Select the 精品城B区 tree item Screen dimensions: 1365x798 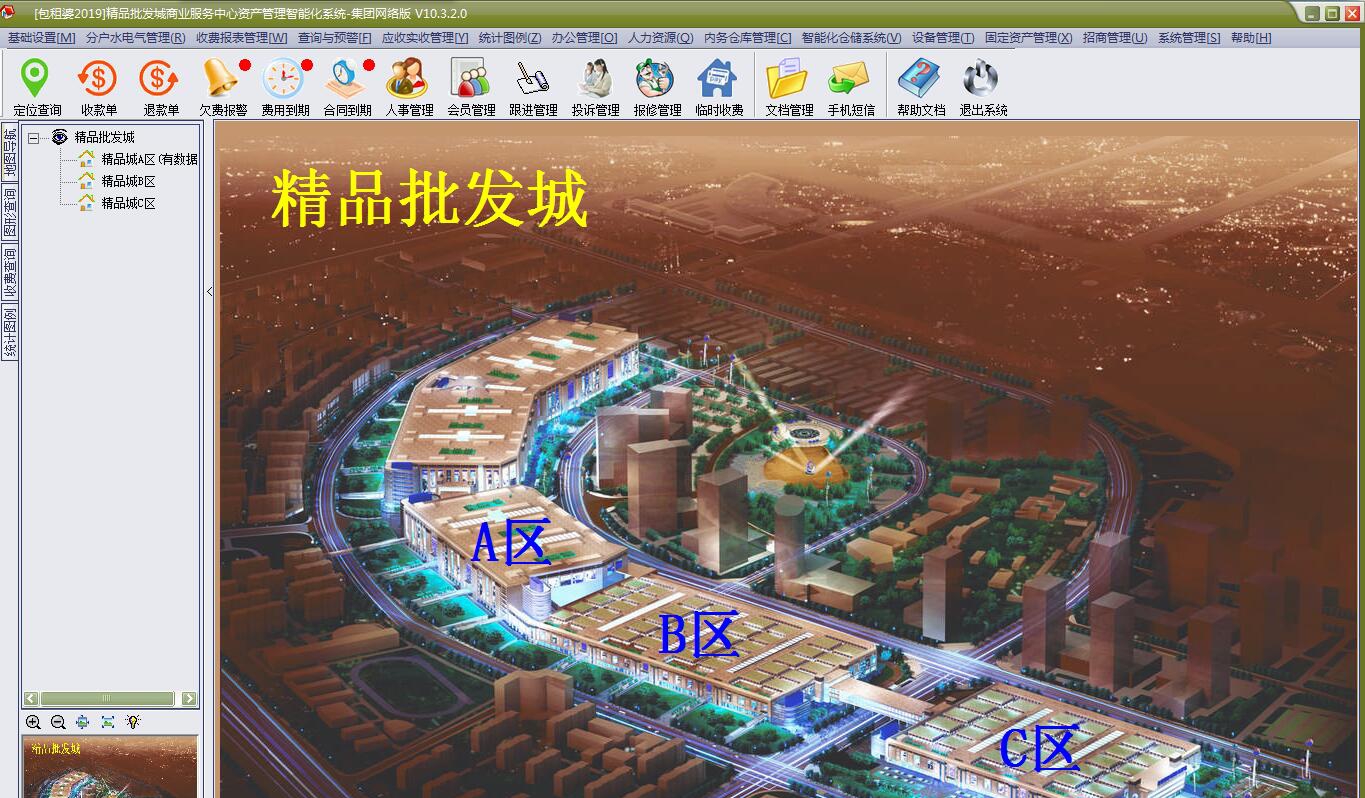pyautogui.click(x=130, y=183)
